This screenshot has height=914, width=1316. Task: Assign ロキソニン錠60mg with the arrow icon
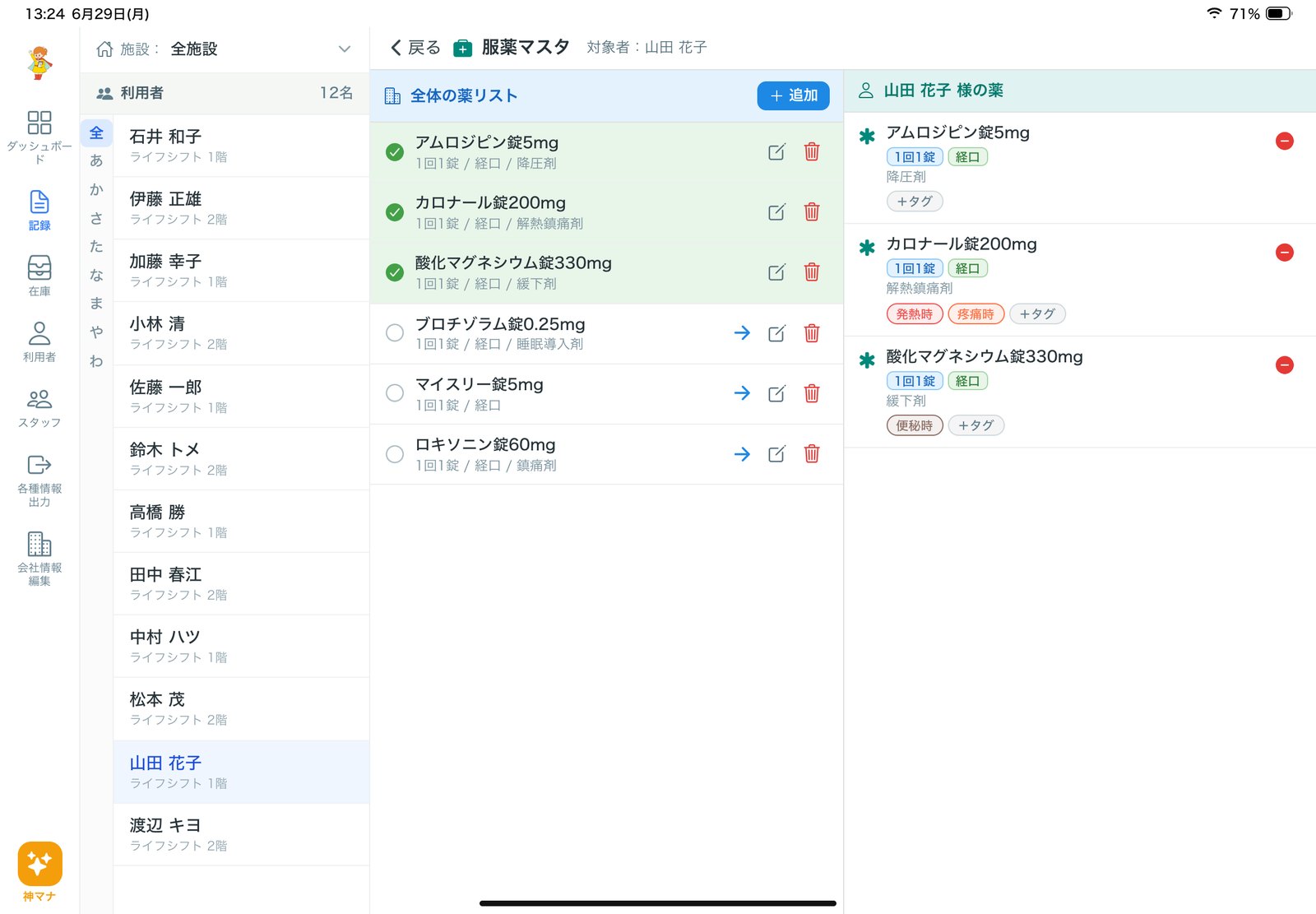(742, 454)
